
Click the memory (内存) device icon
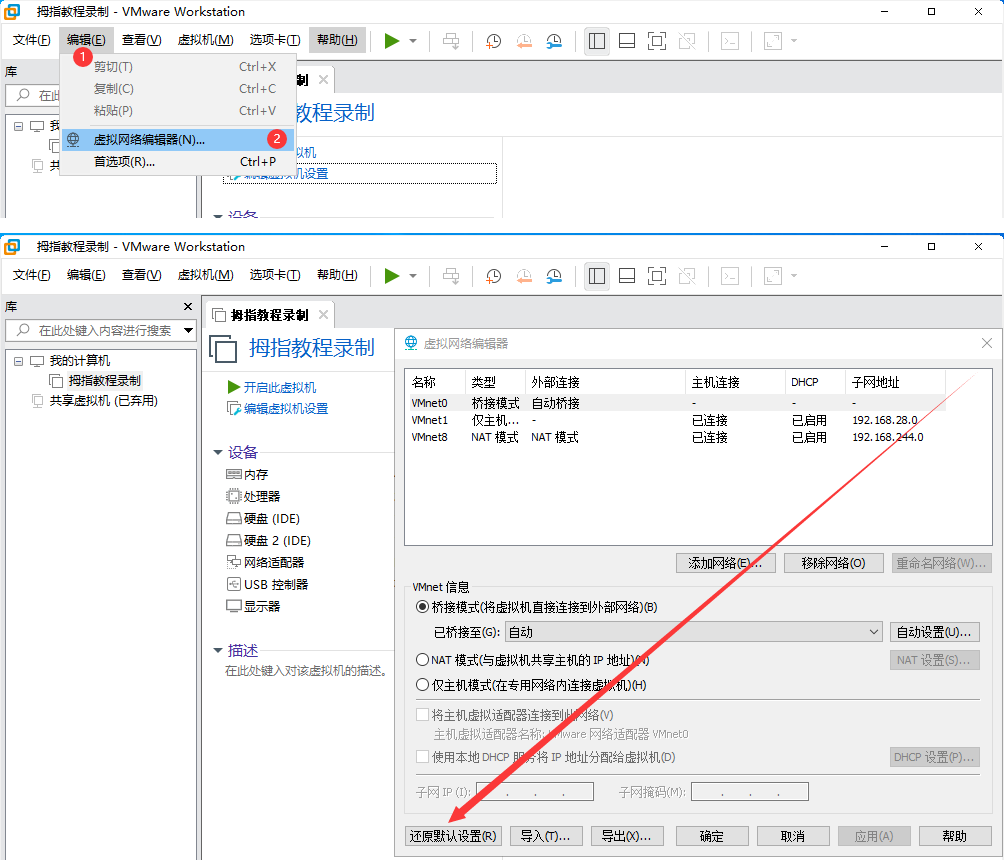point(234,475)
